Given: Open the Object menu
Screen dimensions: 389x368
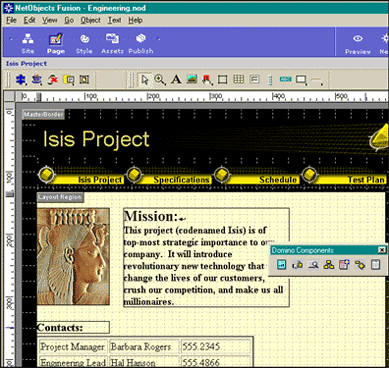Looking at the screenshot, I should point(90,20).
